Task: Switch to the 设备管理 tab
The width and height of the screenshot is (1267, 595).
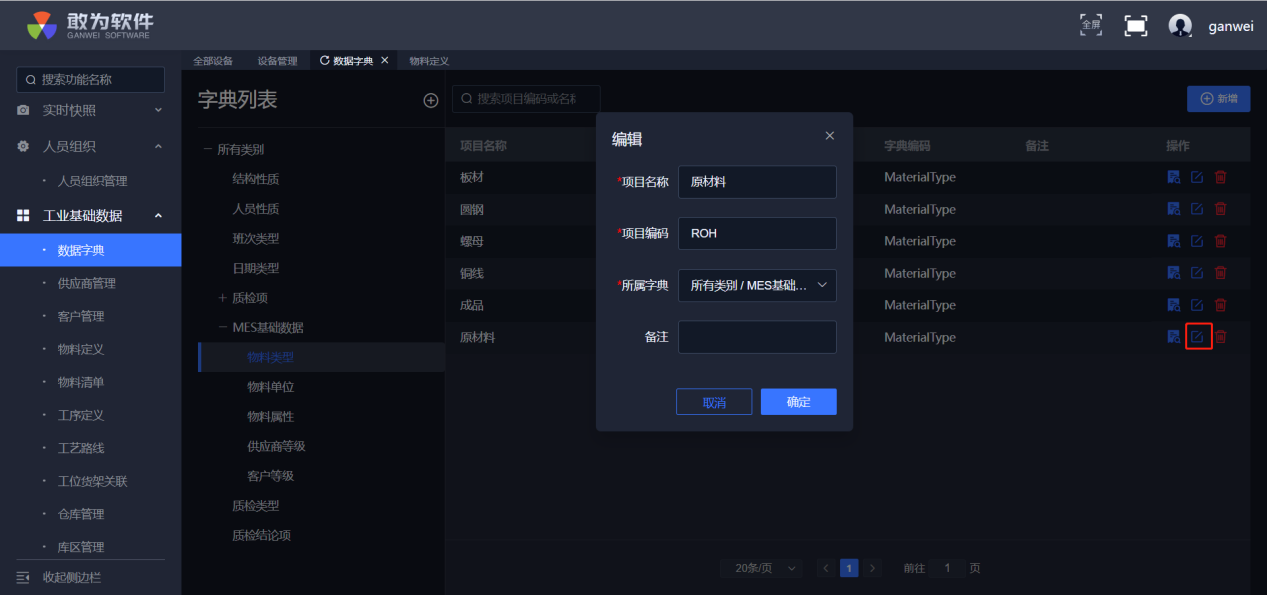Action: (277, 61)
